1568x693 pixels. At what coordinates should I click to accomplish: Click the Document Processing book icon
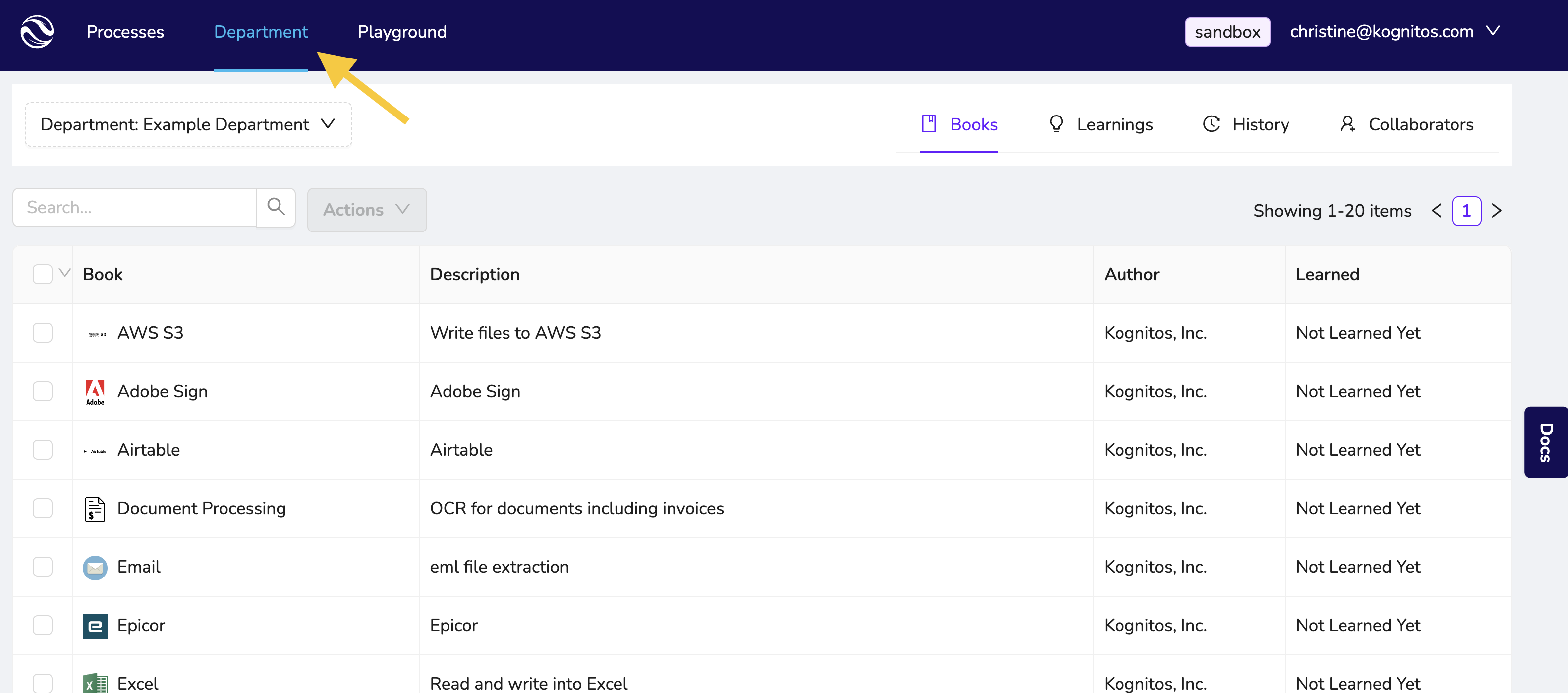point(95,509)
